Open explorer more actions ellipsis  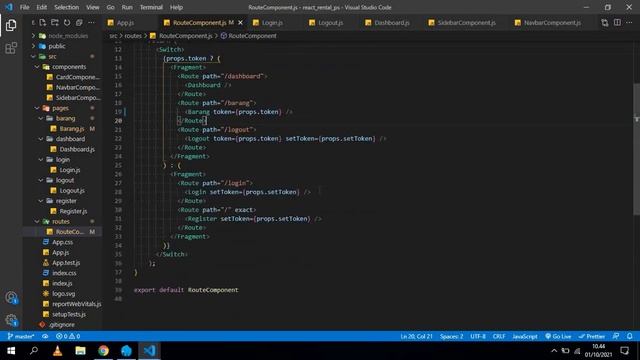click(91, 23)
